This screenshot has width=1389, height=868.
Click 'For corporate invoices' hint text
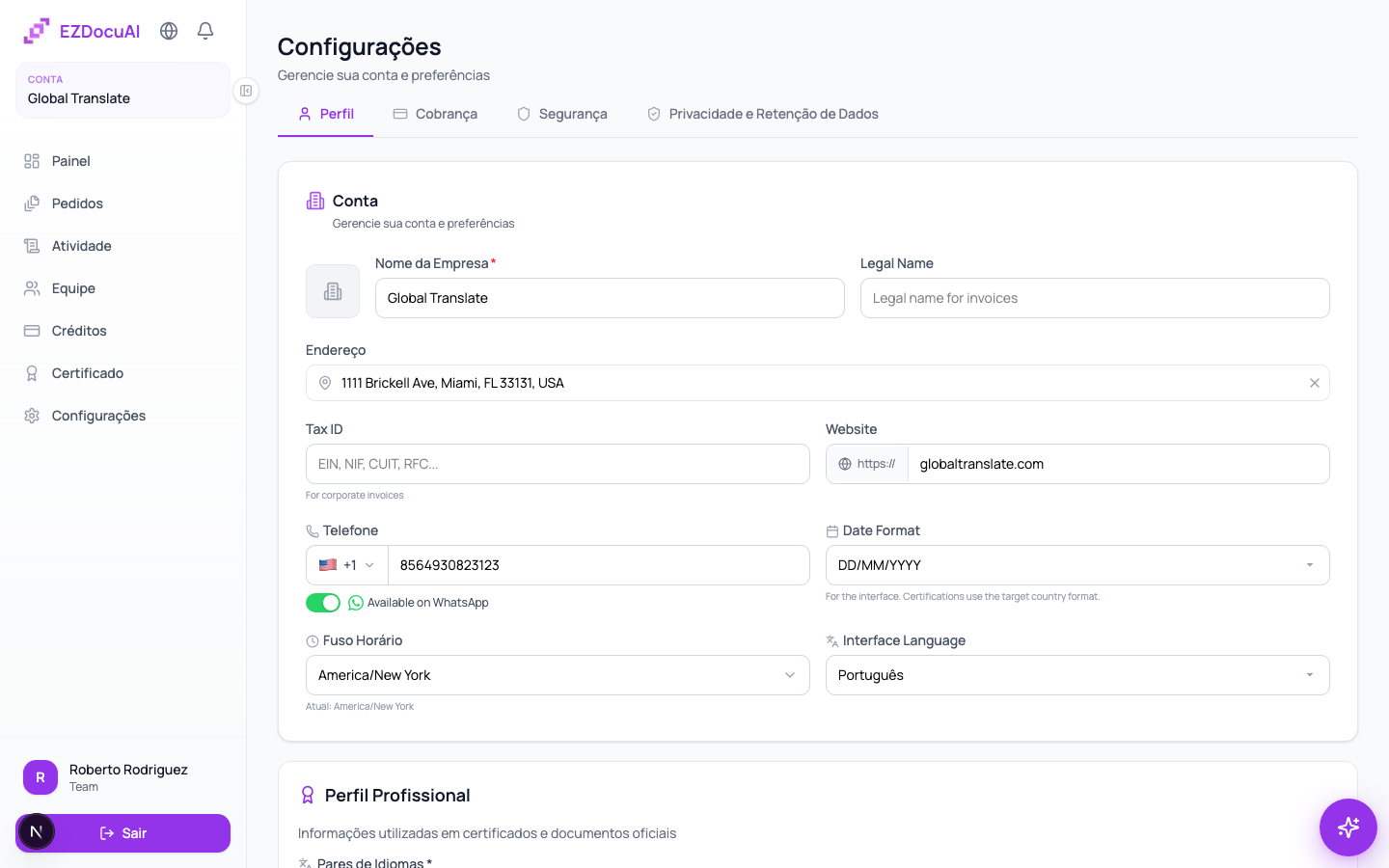tap(355, 496)
